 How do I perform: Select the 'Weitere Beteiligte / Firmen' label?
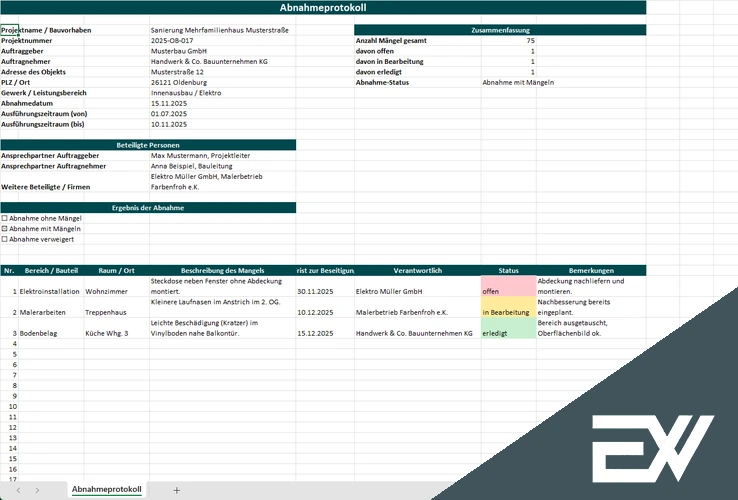(x=46, y=187)
